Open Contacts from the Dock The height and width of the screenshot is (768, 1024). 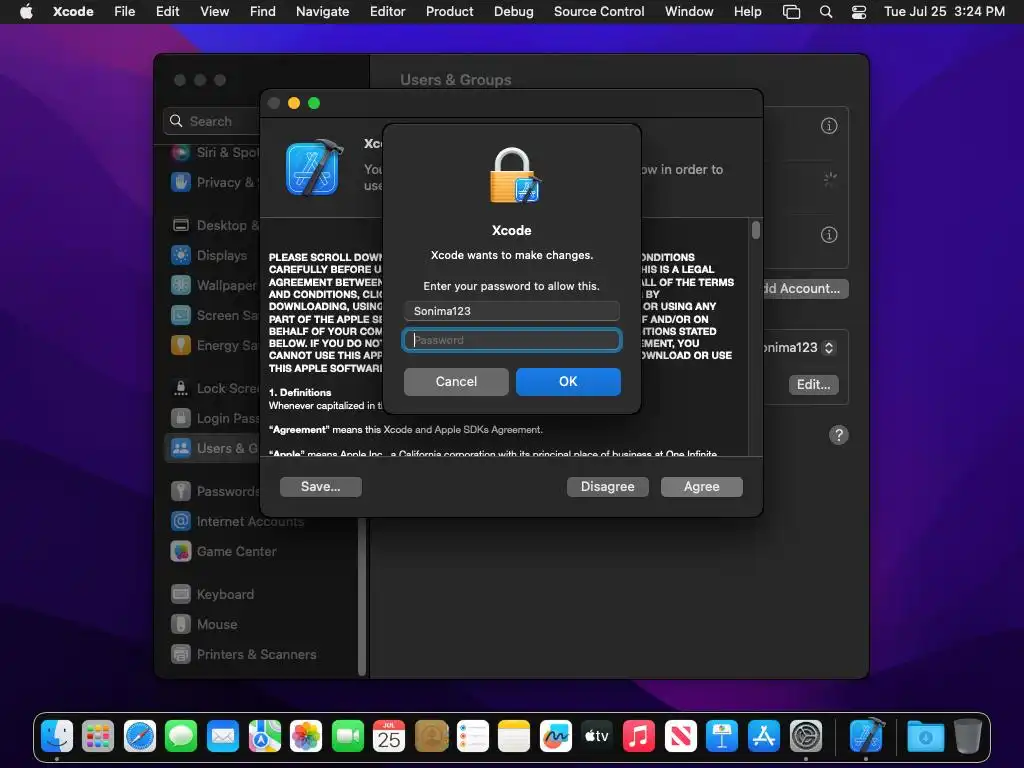[431, 736]
